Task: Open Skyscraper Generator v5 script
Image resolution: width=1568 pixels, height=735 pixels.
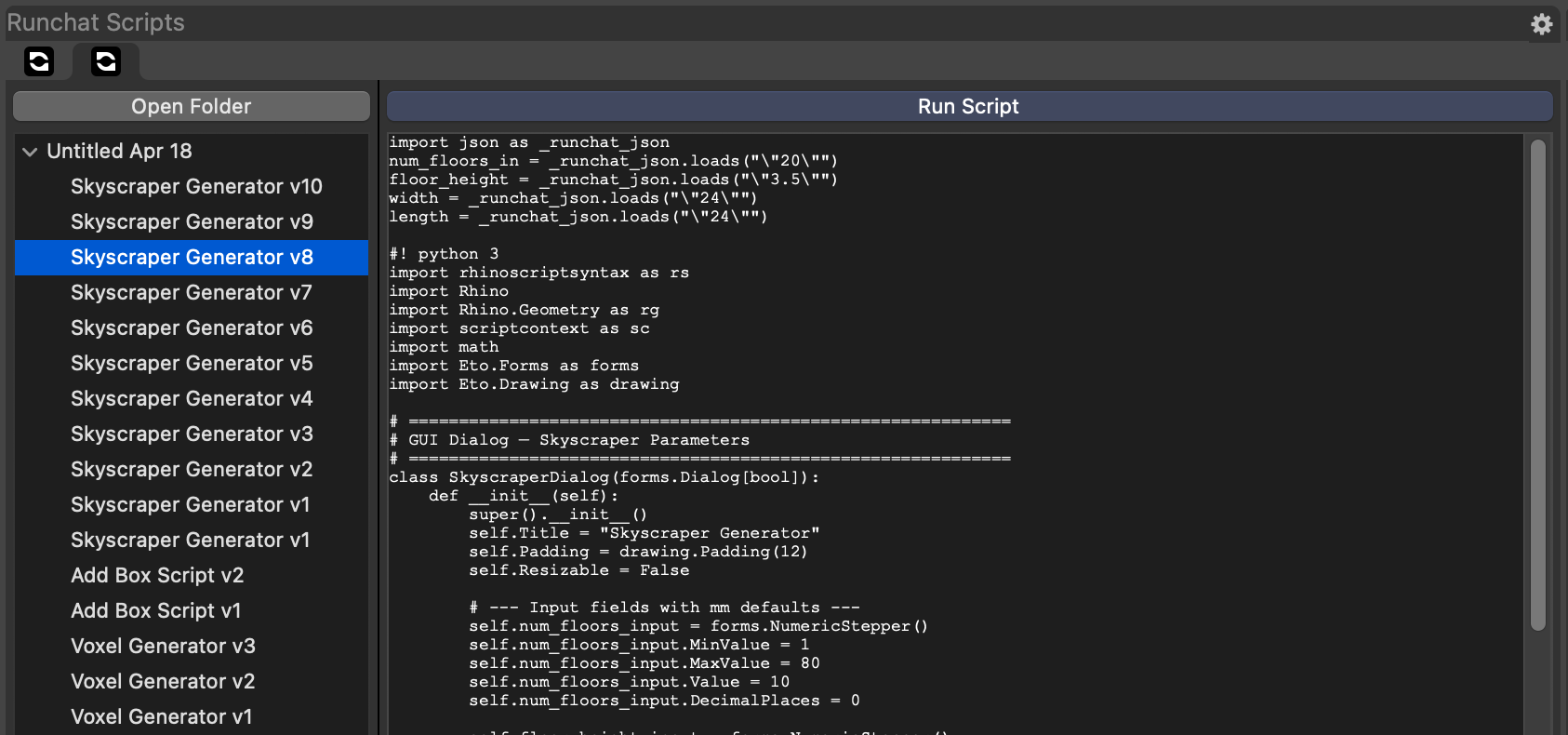Action: (192, 363)
